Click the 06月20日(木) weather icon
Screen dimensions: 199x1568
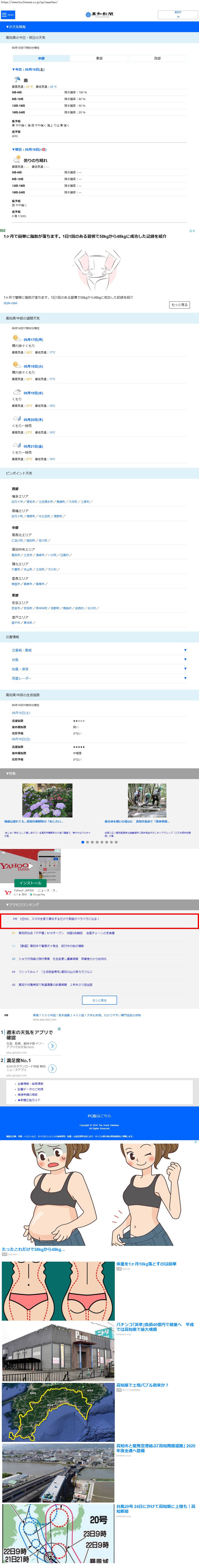click(17, 419)
